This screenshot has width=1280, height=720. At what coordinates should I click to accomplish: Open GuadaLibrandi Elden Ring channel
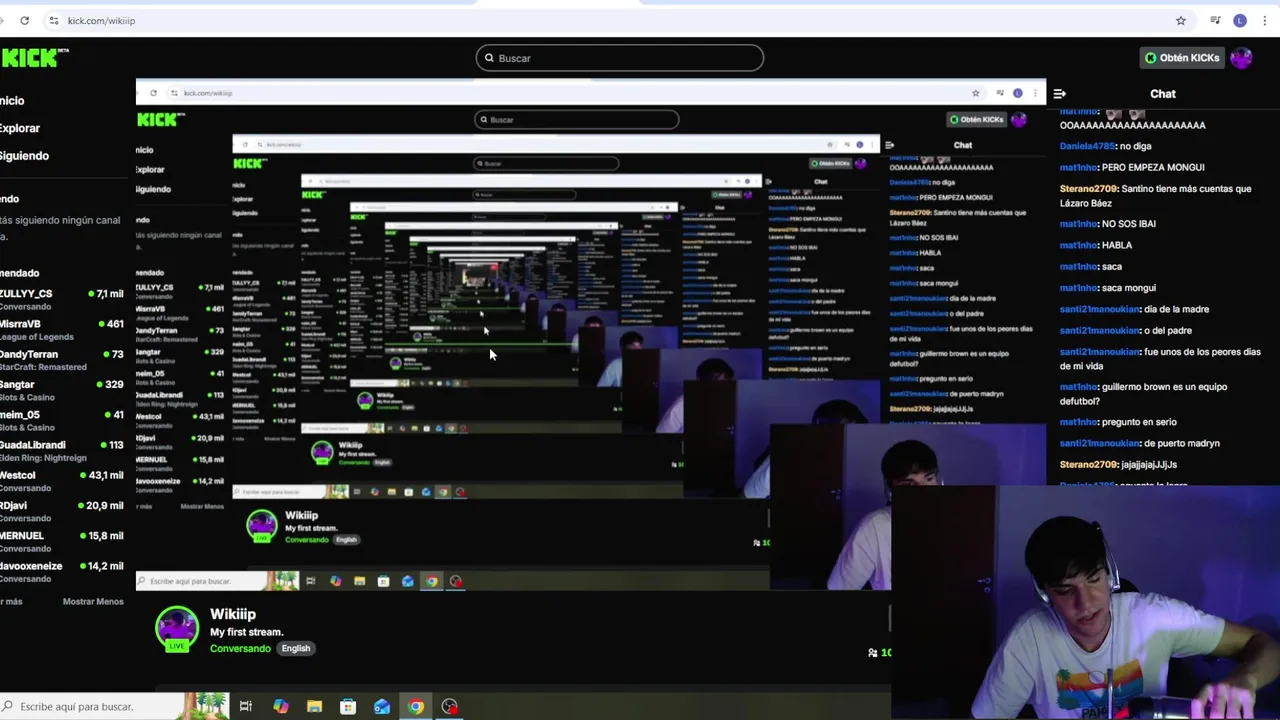point(62,450)
